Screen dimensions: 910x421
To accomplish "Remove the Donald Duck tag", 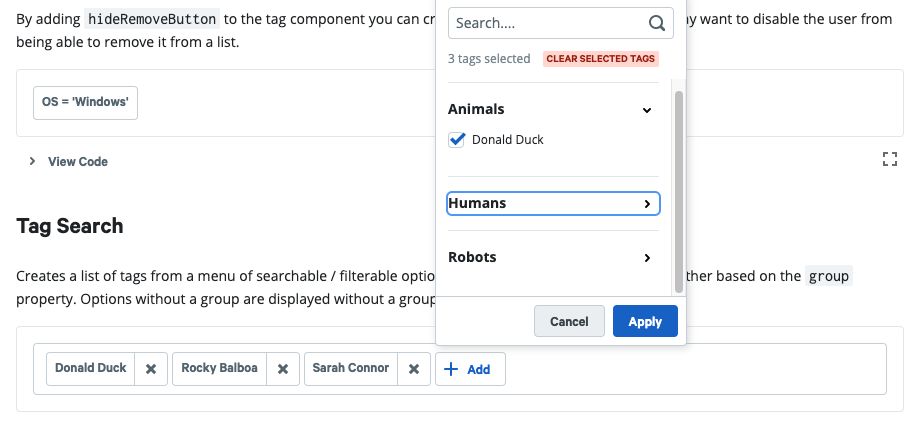I will pyautogui.click(x=151, y=369).
